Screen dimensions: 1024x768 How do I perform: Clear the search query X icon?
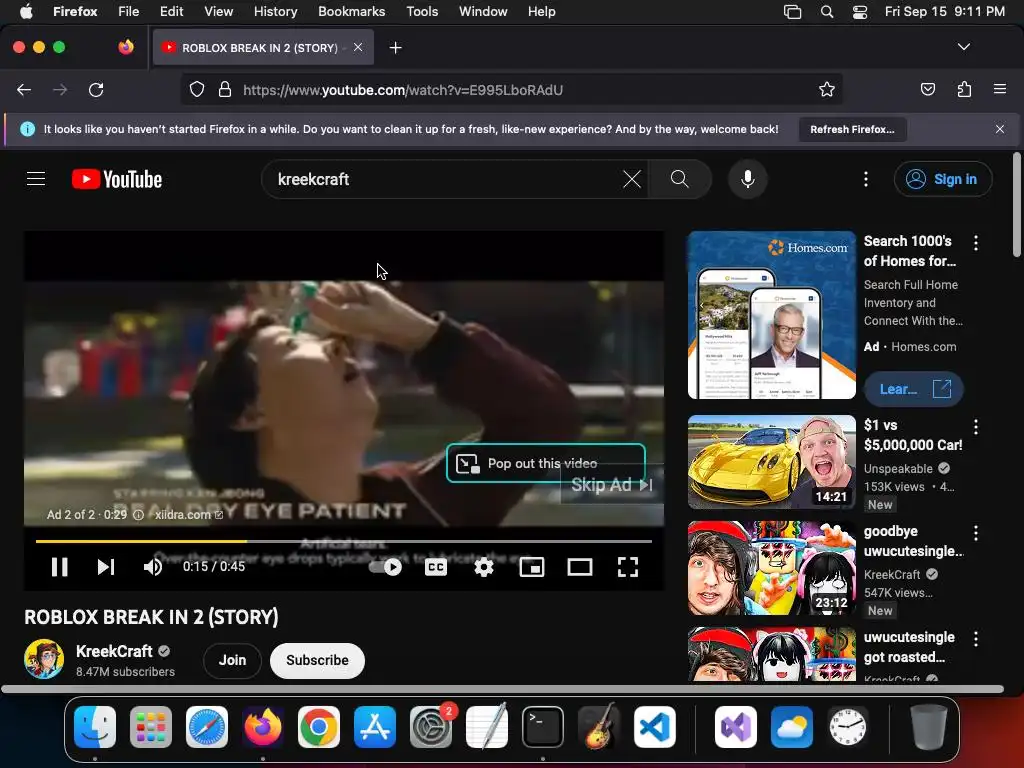tap(632, 179)
